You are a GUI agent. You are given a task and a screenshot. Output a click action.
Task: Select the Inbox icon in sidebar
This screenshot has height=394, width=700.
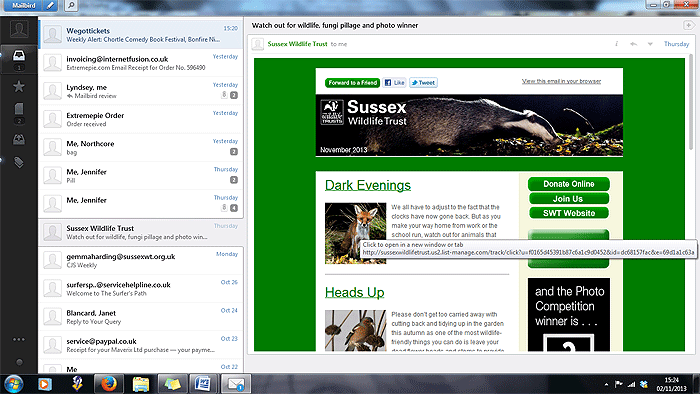point(19,56)
